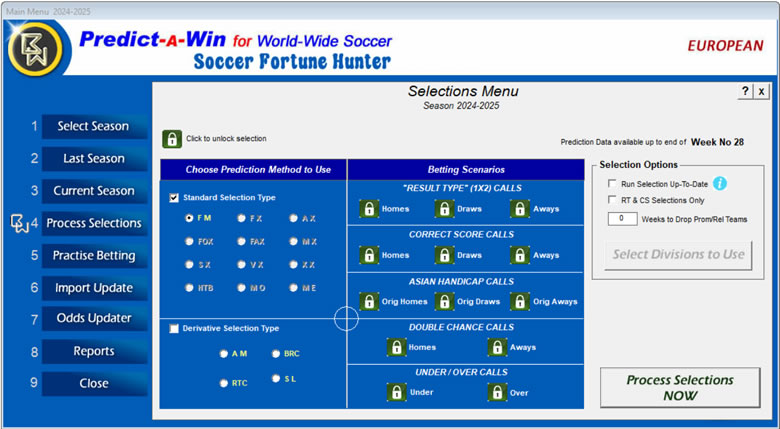
Task: Select the HTB radio option
Action: coord(189,288)
